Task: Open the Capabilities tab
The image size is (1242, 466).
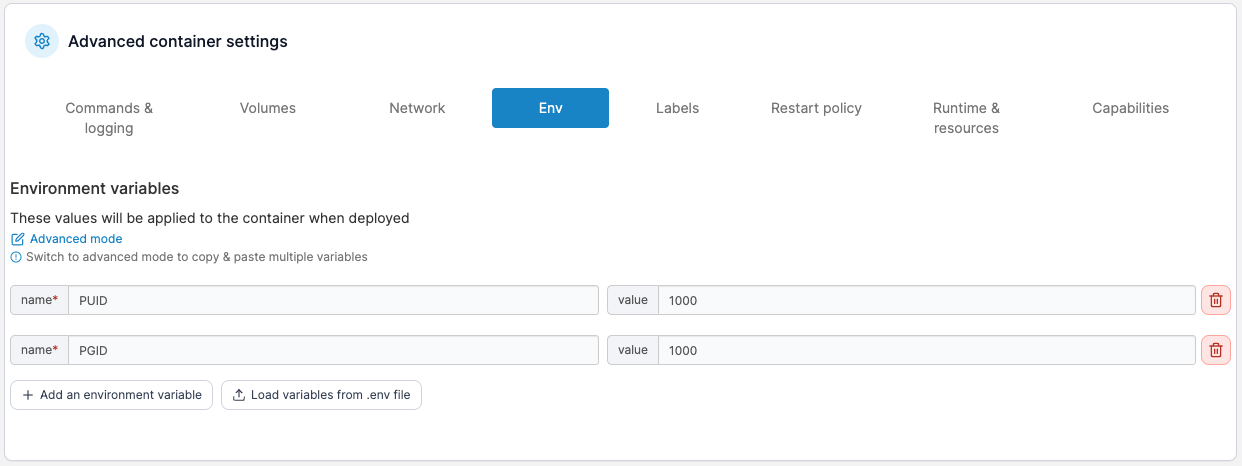Action: pos(1130,108)
